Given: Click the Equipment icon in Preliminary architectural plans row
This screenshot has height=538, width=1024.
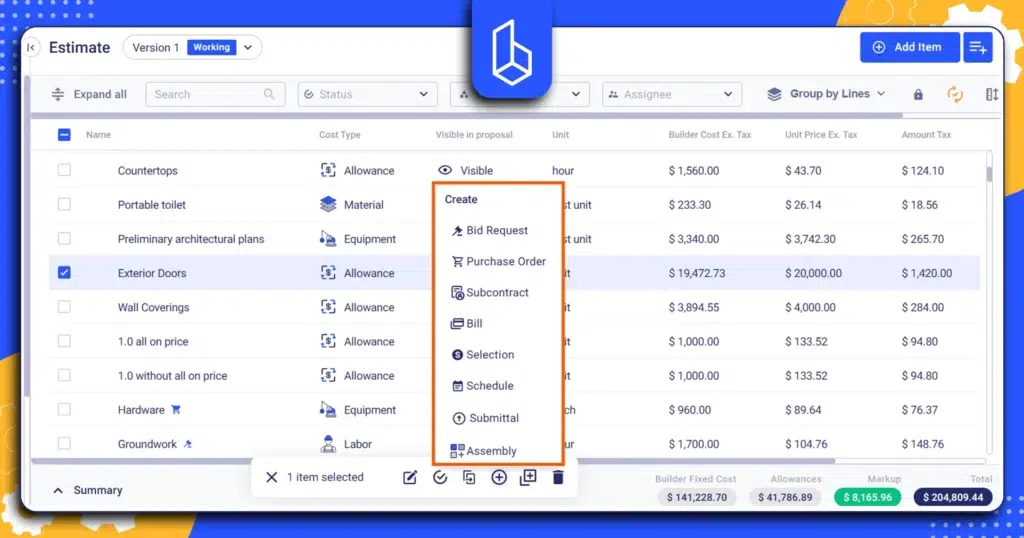Looking at the screenshot, I should 328,239.
